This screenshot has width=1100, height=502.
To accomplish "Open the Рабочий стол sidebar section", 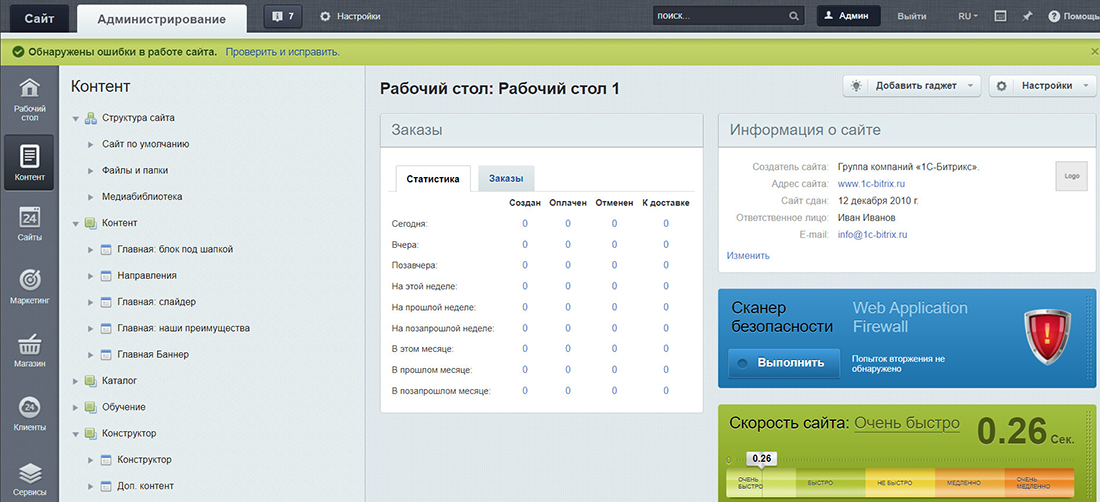I will coord(29,100).
